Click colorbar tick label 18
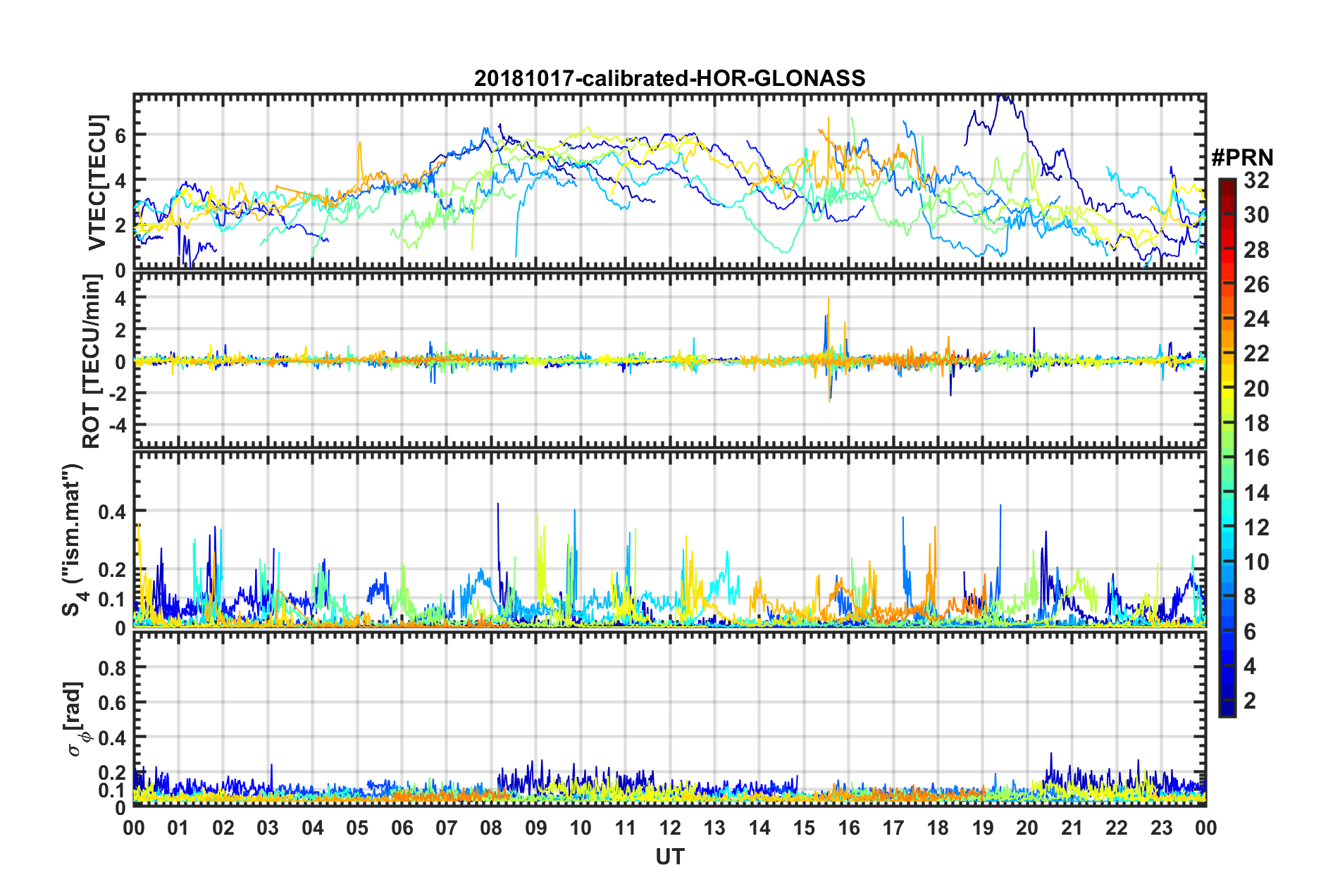Screen dimensions: 1340x896 pos(1256,423)
